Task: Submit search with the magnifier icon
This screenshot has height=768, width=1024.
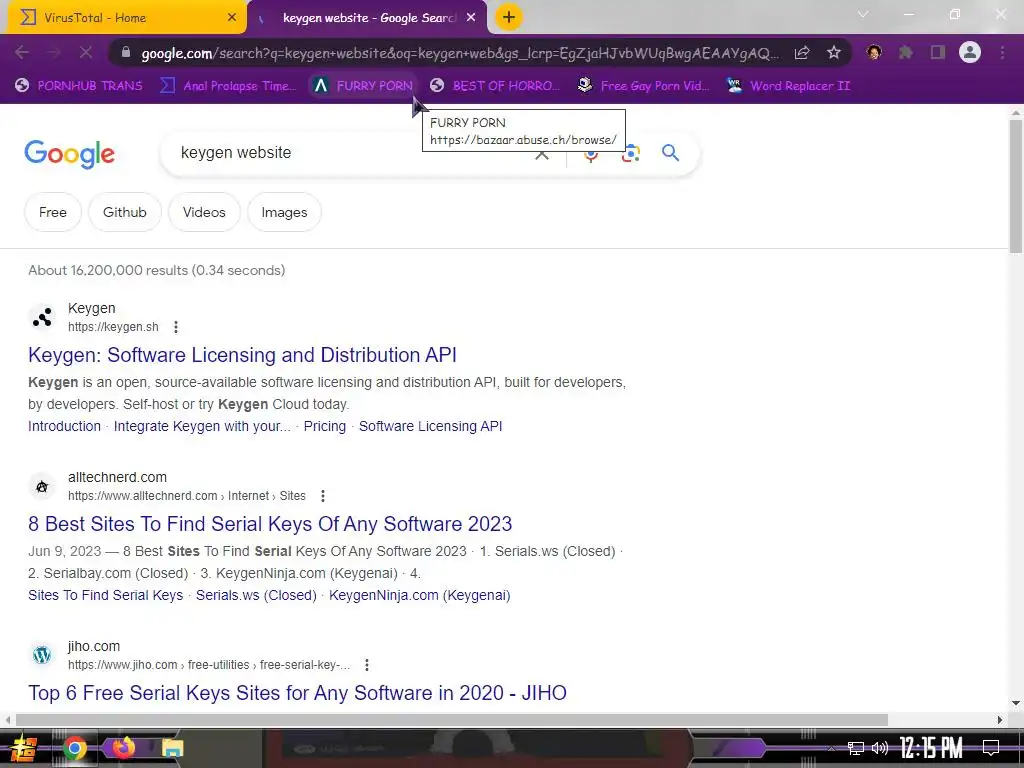Action: [671, 153]
